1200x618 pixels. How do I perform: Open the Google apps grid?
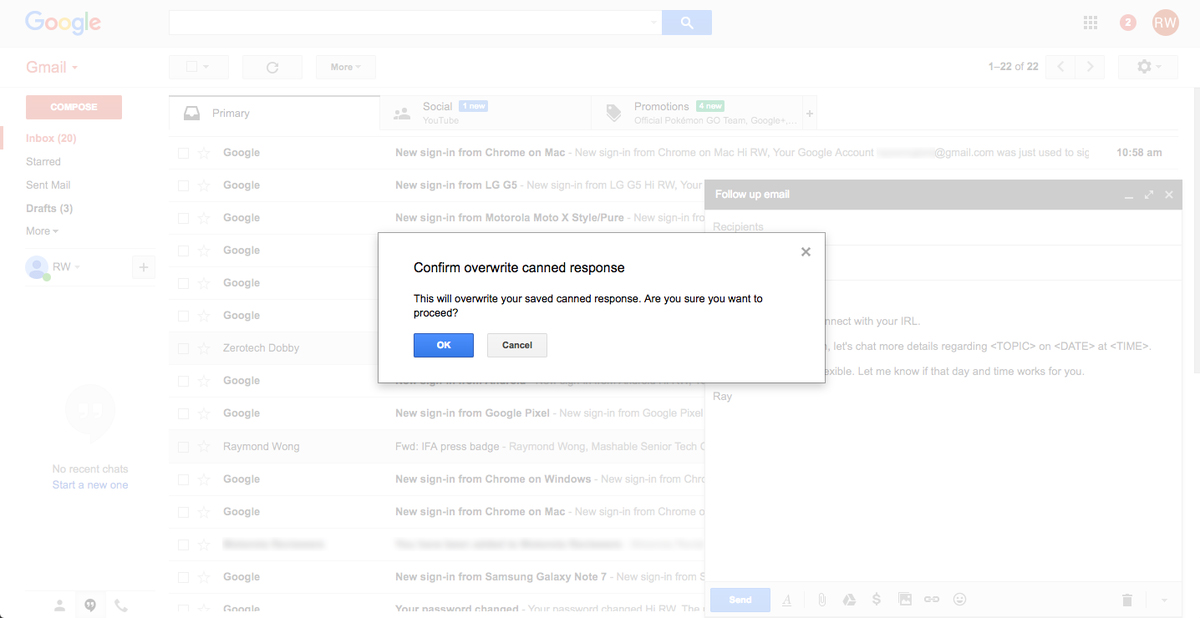pos(1091,22)
